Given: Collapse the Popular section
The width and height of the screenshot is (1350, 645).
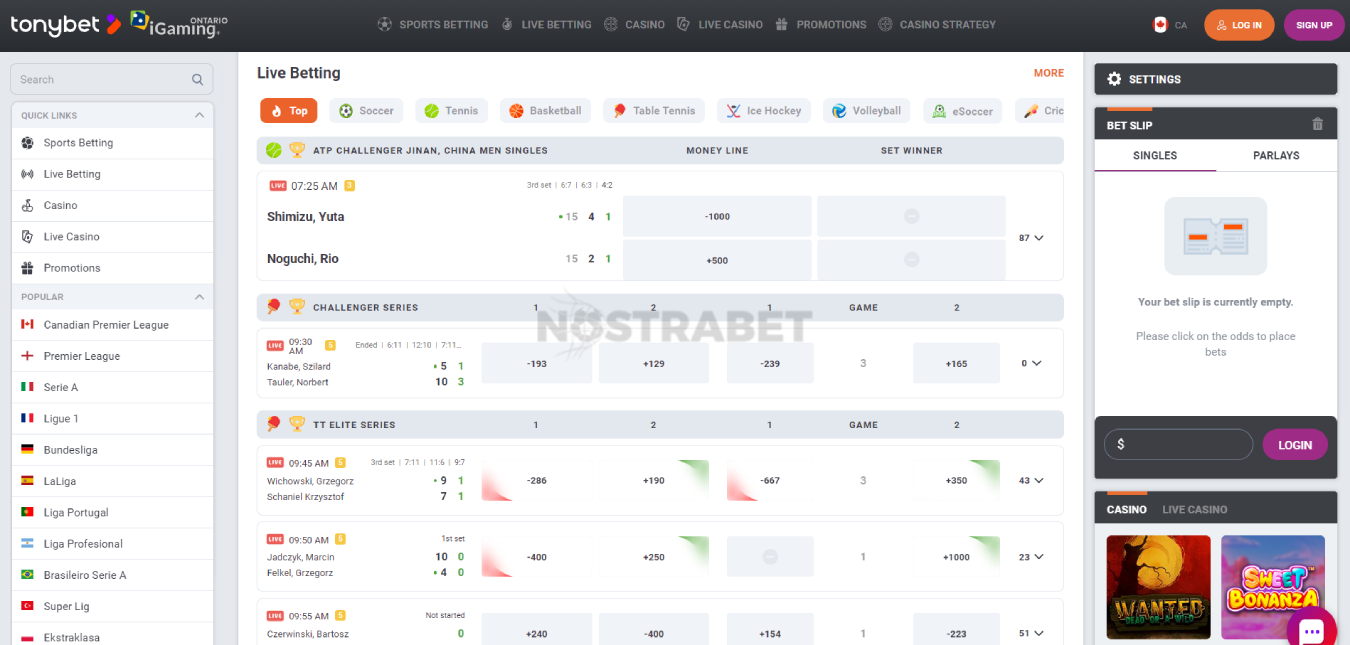Looking at the screenshot, I should 199,297.
